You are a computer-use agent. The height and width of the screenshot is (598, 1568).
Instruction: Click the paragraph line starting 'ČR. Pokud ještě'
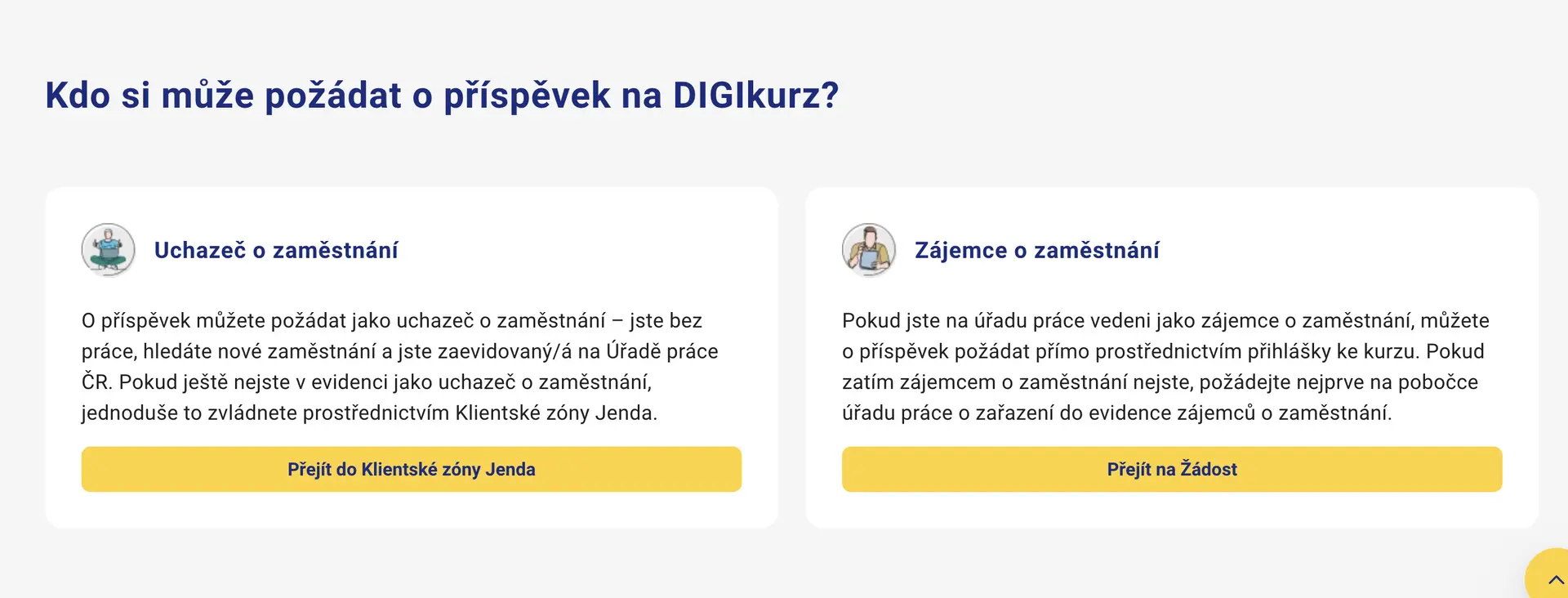(x=367, y=382)
